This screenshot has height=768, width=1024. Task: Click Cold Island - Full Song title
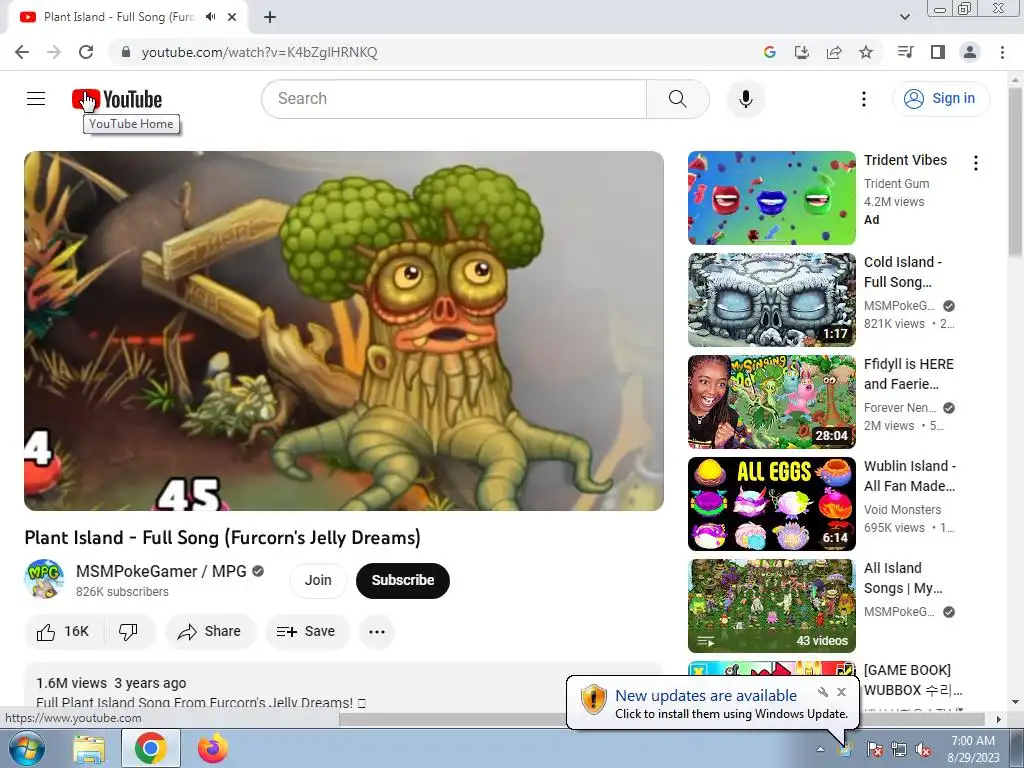pyautogui.click(x=903, y=272)
